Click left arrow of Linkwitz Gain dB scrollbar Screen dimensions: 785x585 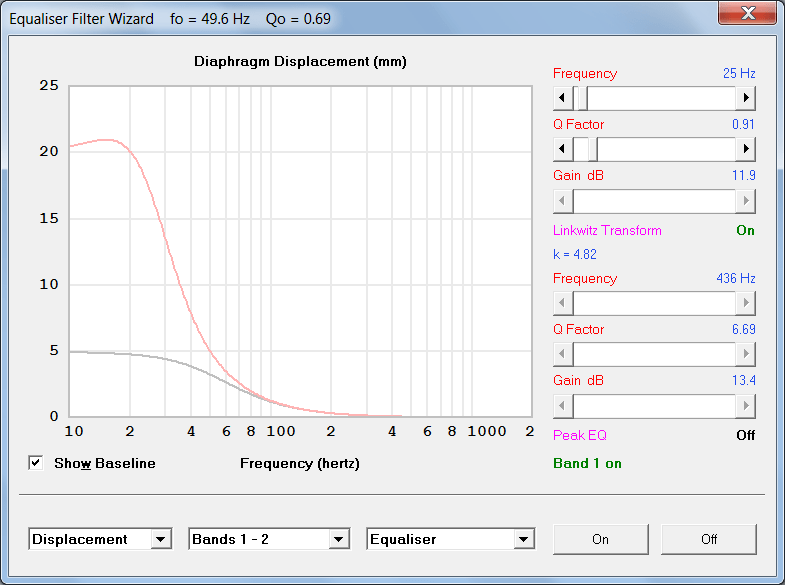coord(563,201)
